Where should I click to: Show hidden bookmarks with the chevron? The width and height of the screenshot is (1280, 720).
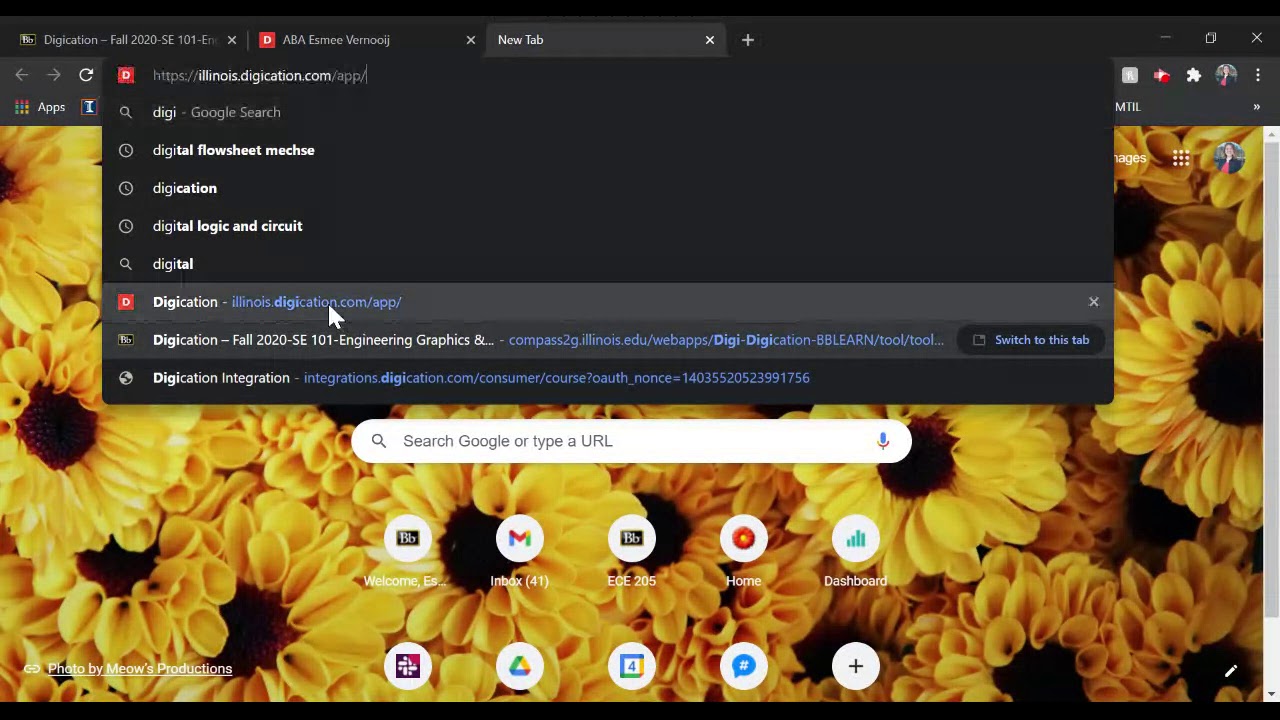click(1257, 107)
